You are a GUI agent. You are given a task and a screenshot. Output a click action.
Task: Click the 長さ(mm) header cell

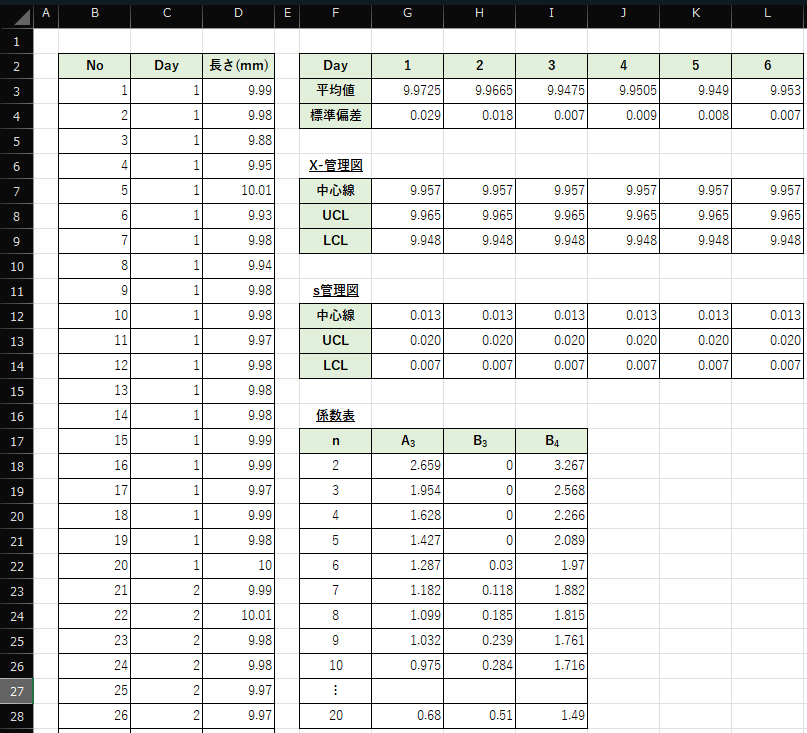tap(238, 66)
